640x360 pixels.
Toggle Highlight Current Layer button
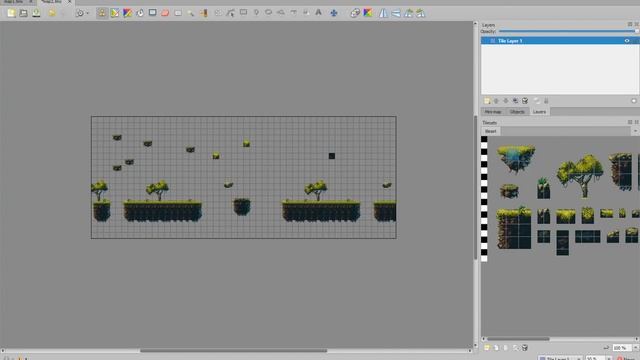click(634, 101)
